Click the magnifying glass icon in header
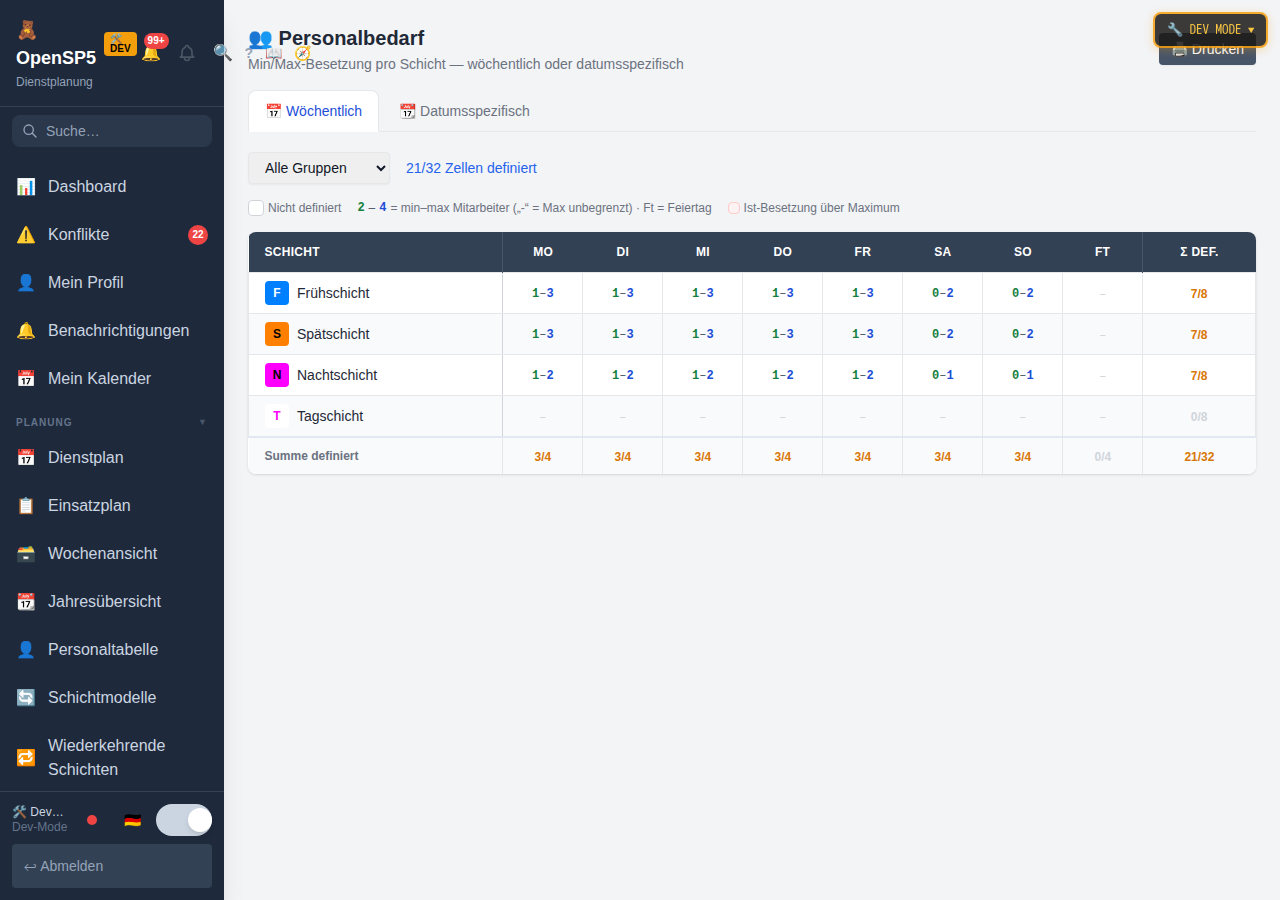This screenshot has height=900, width=1280. click(223, 52)
